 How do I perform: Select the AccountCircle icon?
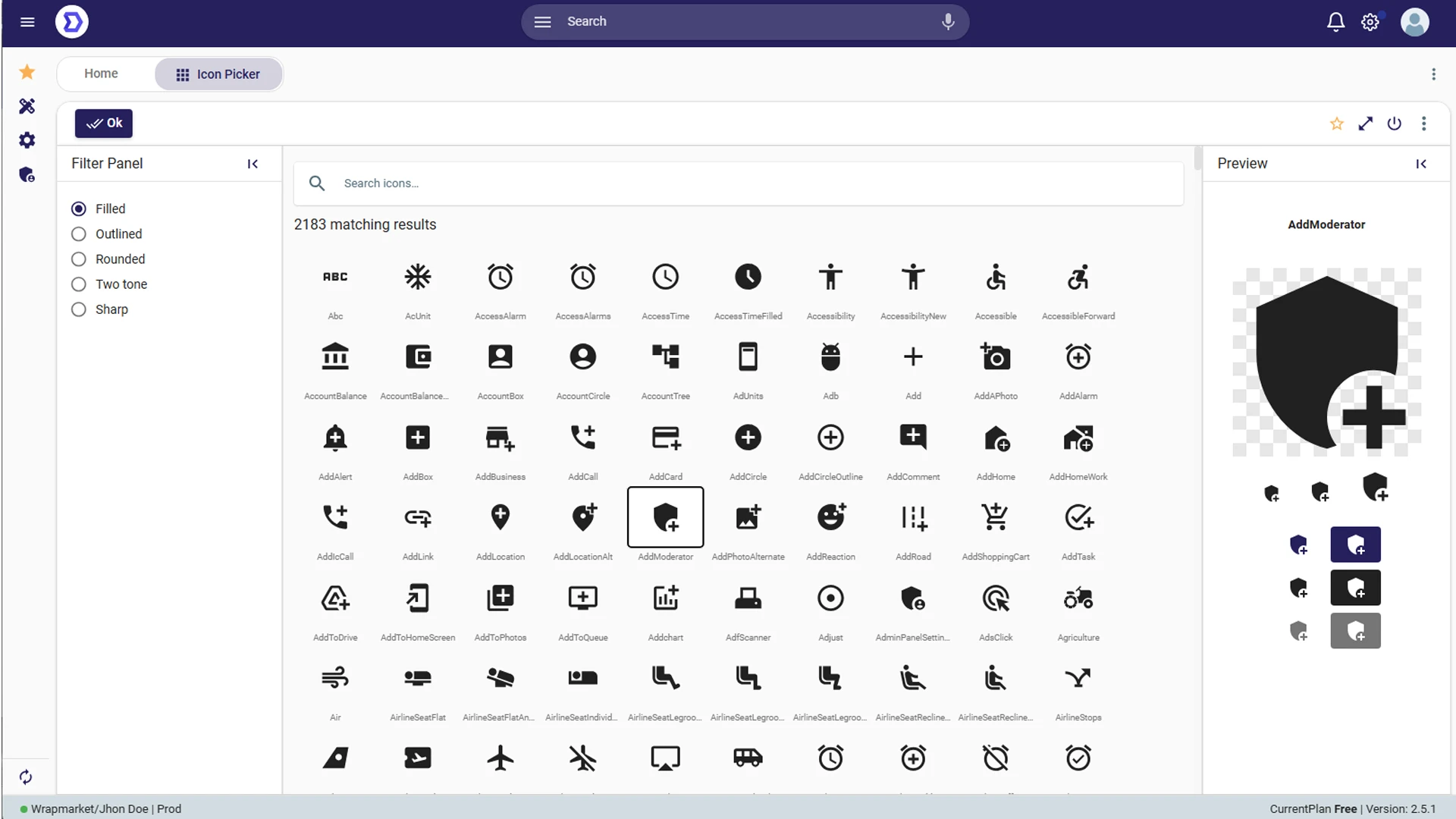click(x=583, y=356)
